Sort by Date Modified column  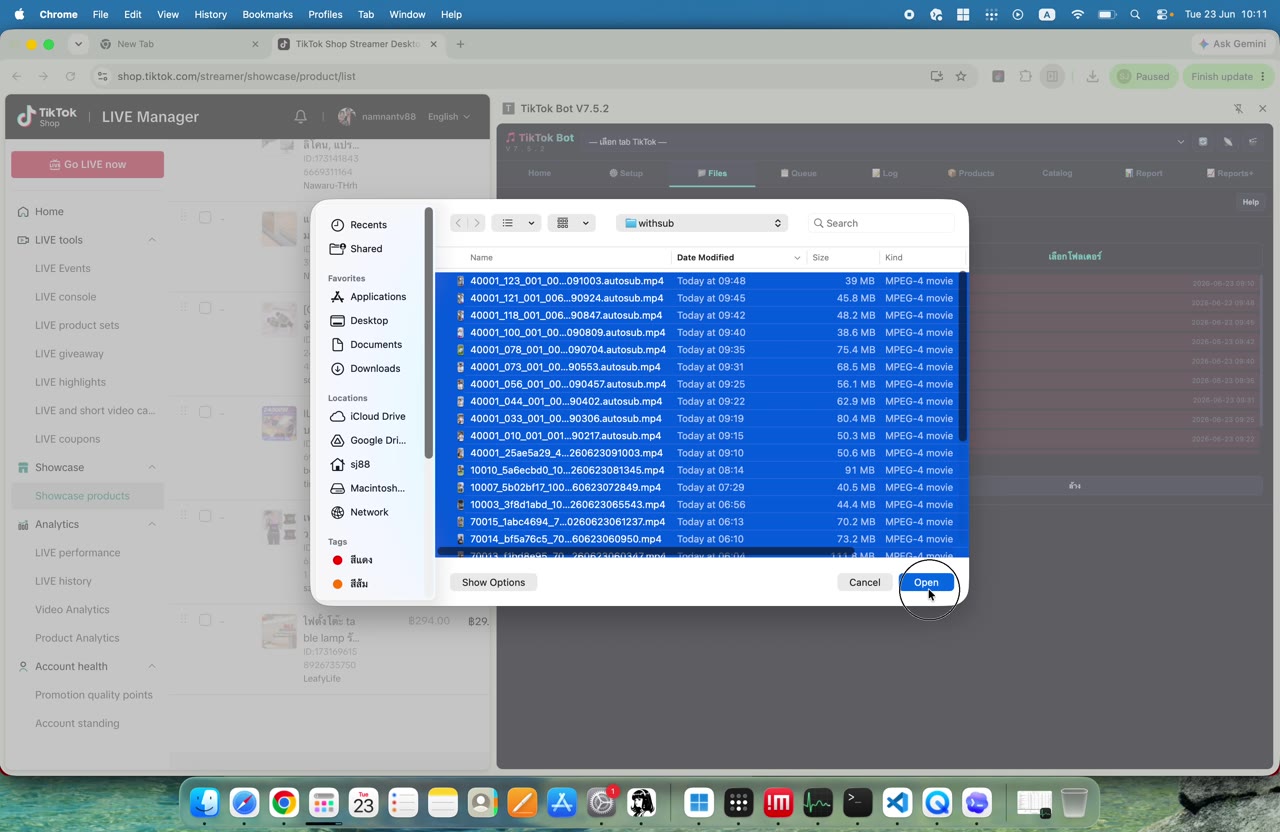[738, 257]
